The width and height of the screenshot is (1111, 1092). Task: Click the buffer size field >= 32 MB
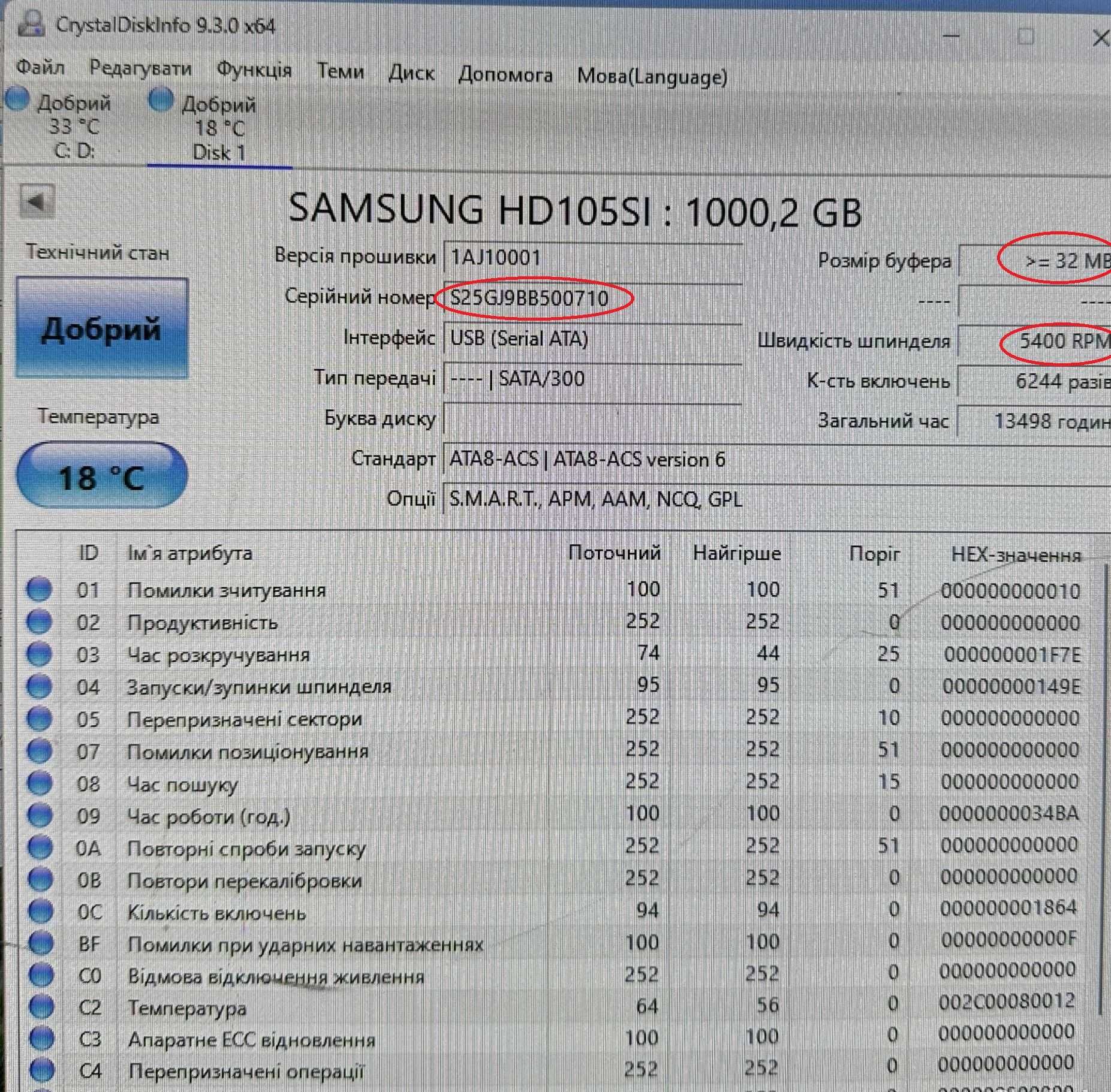[1034, 261]
